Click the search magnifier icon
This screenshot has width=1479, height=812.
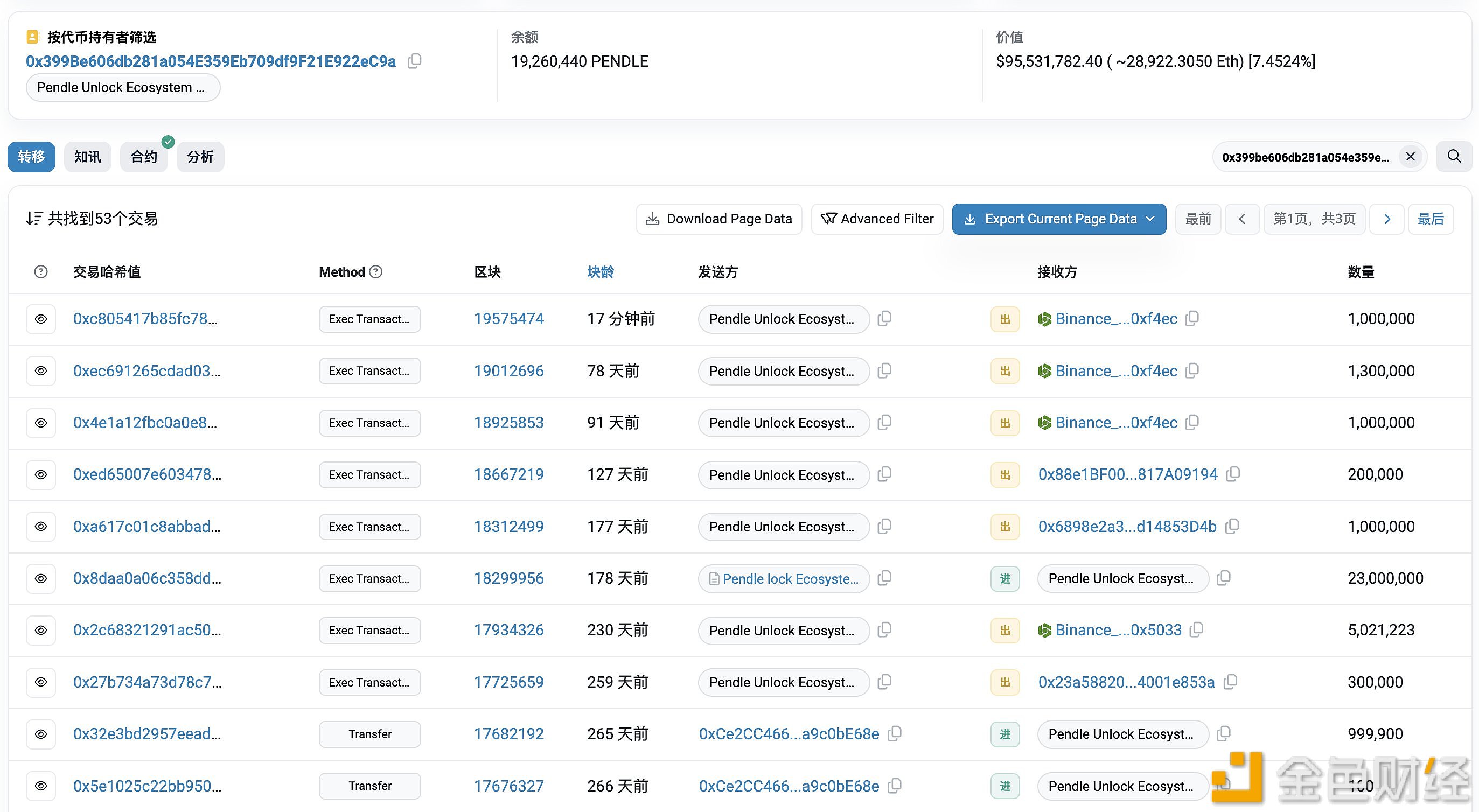1454,156
